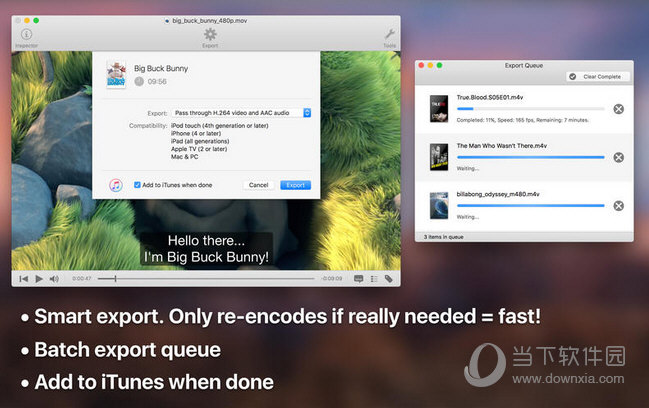Click the elapsed time 0:00:47 label
This screenshot has height=408, width=649.
(82, 278)
